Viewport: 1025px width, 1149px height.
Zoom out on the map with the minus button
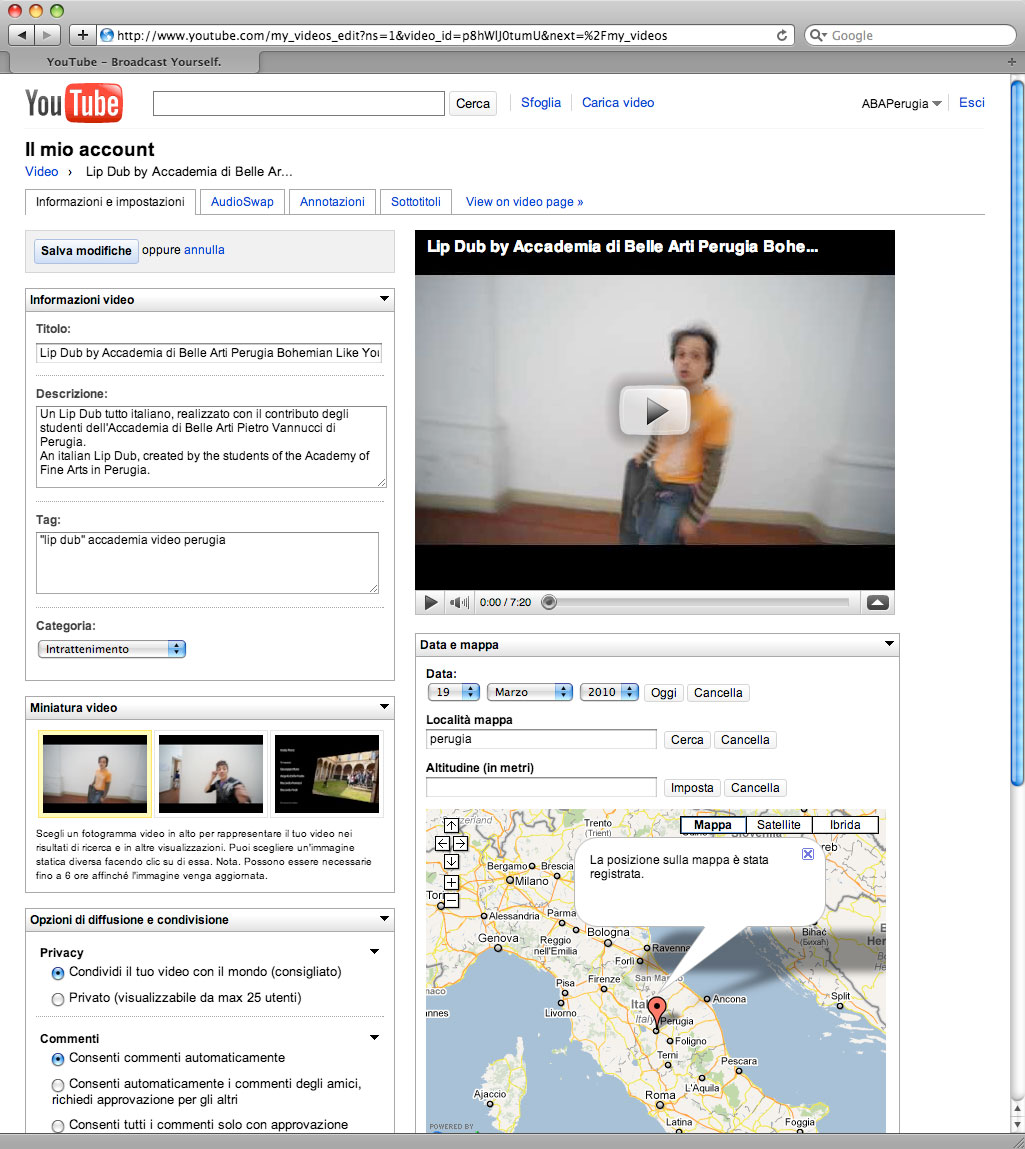(451, 900)
